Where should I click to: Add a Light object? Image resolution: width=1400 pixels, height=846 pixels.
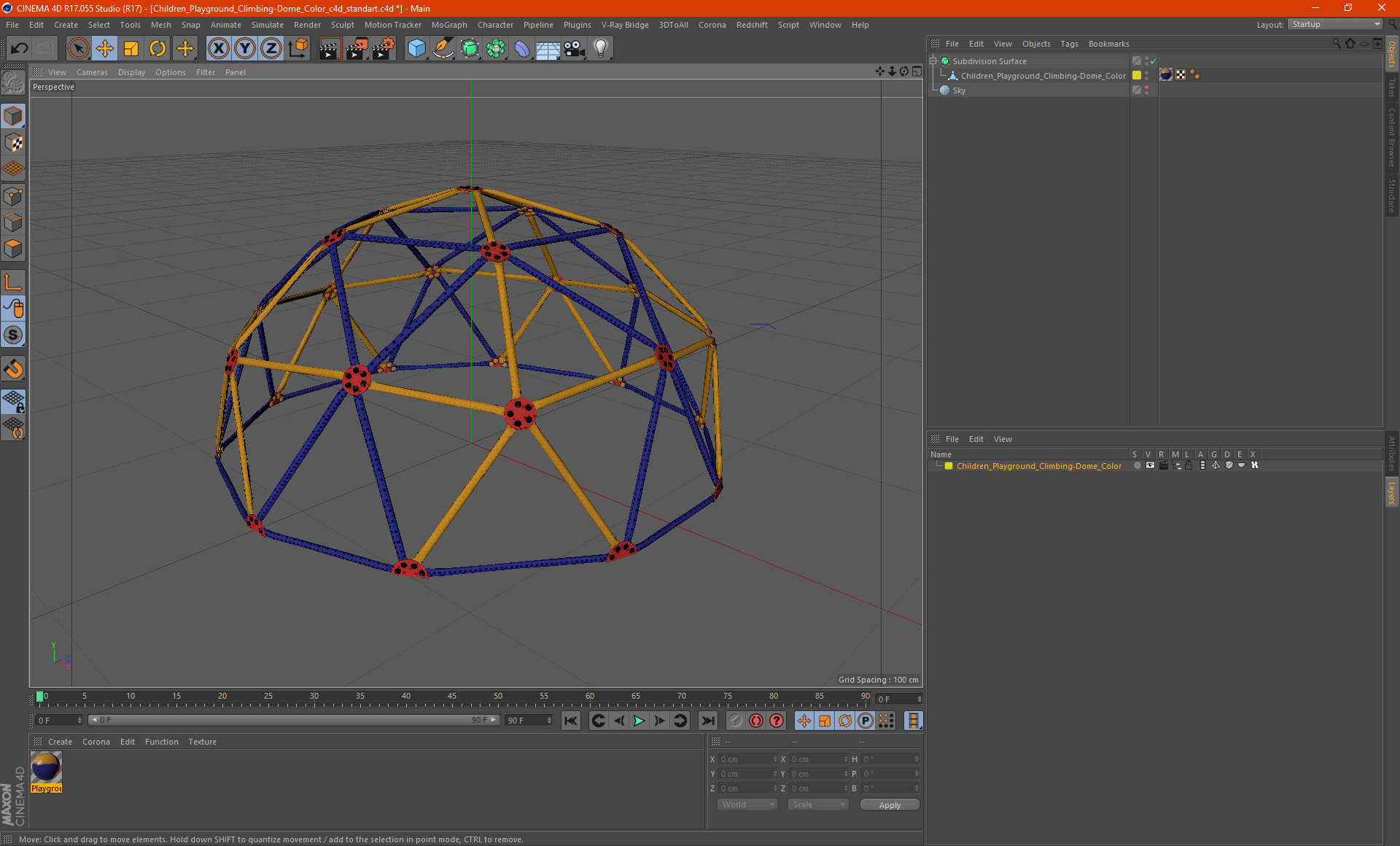click(601, 49)
